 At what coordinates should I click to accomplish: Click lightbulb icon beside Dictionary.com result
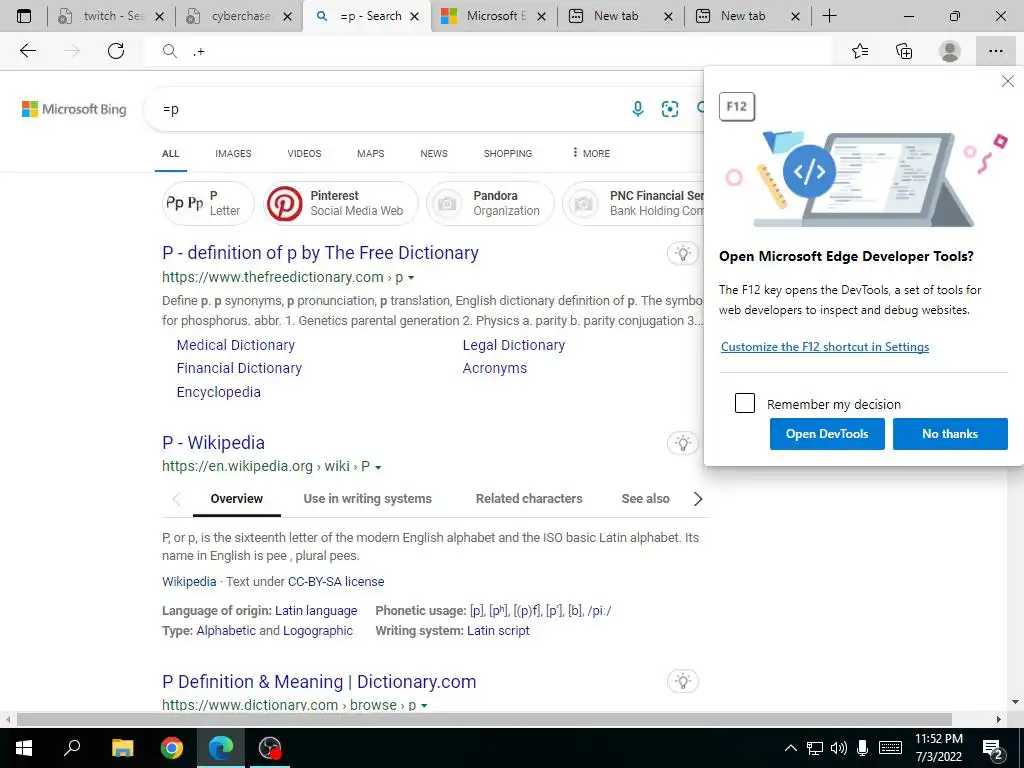coord(683,681)
